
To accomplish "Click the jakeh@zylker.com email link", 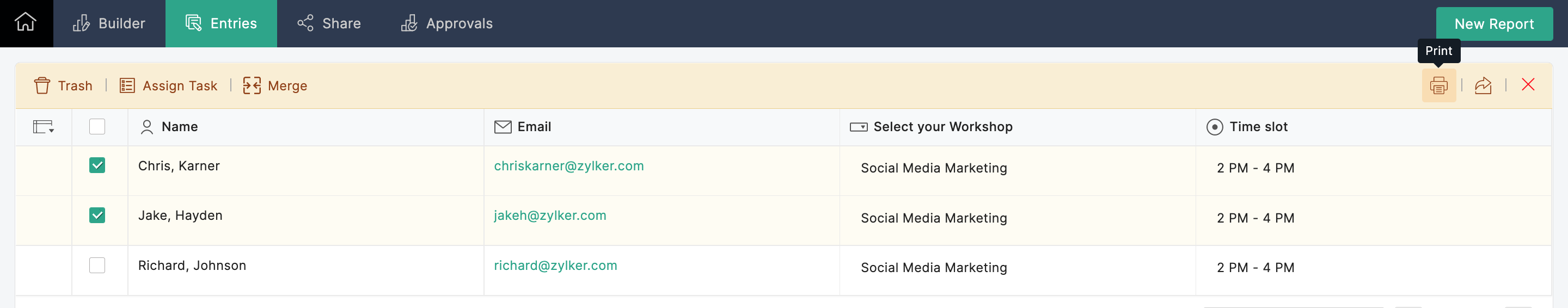I will 550,215.
